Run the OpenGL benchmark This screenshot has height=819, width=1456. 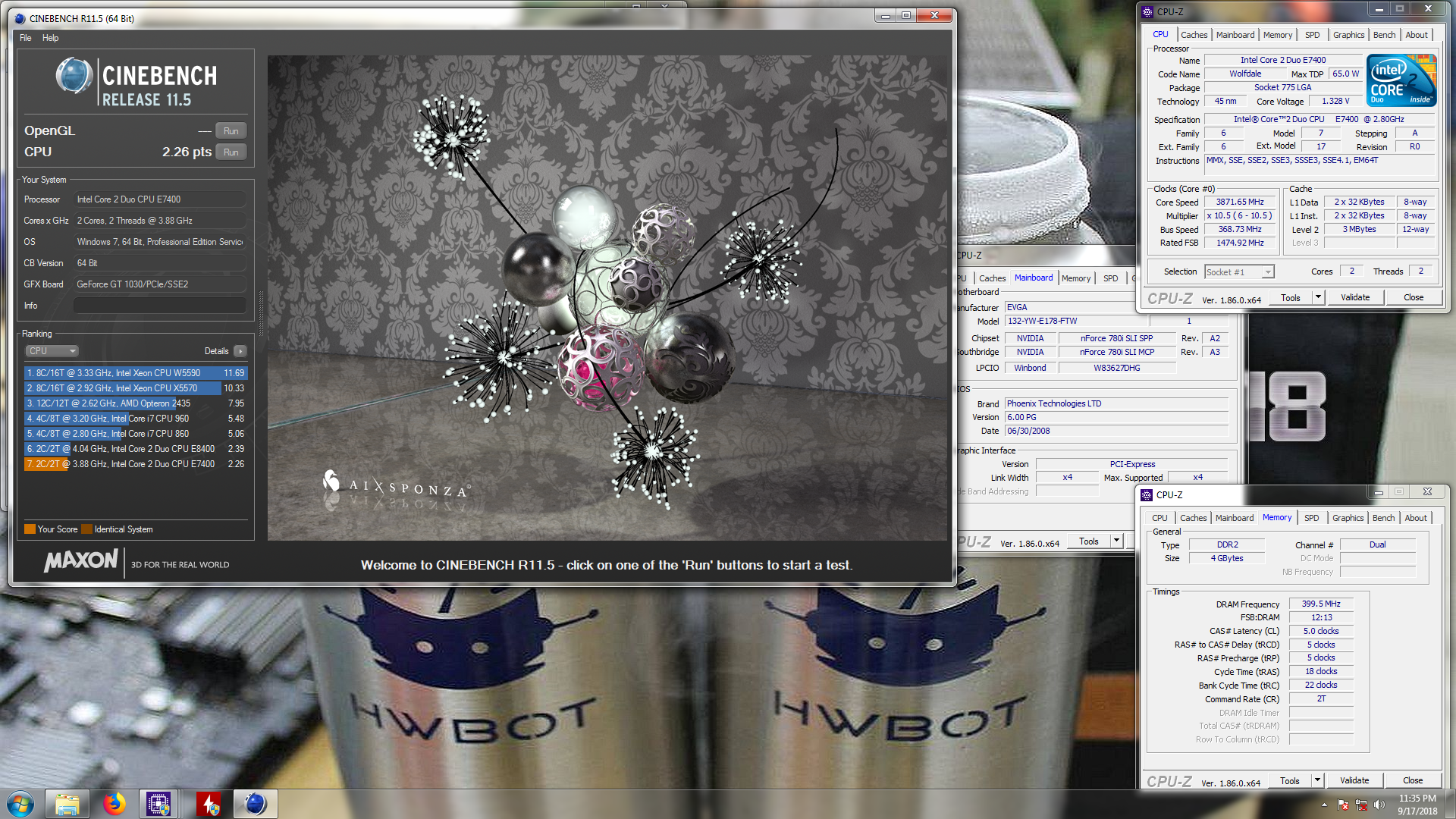pyautogui.click(x=231, y=130)
